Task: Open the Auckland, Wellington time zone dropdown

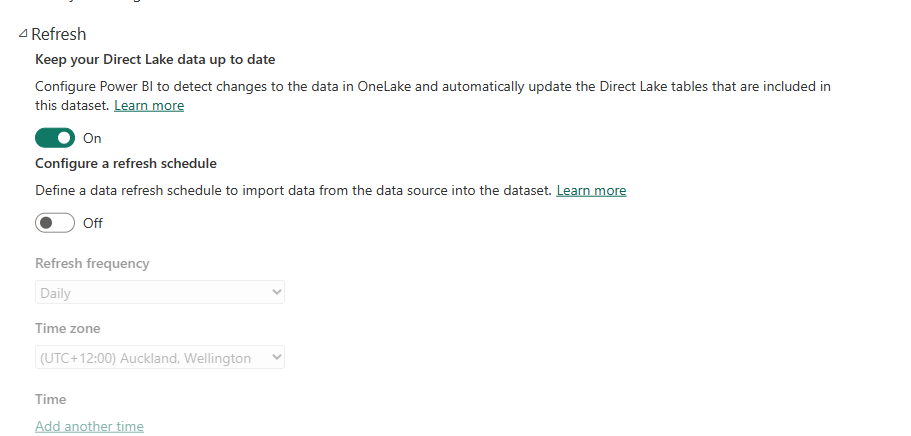Action: coord(150,357)
